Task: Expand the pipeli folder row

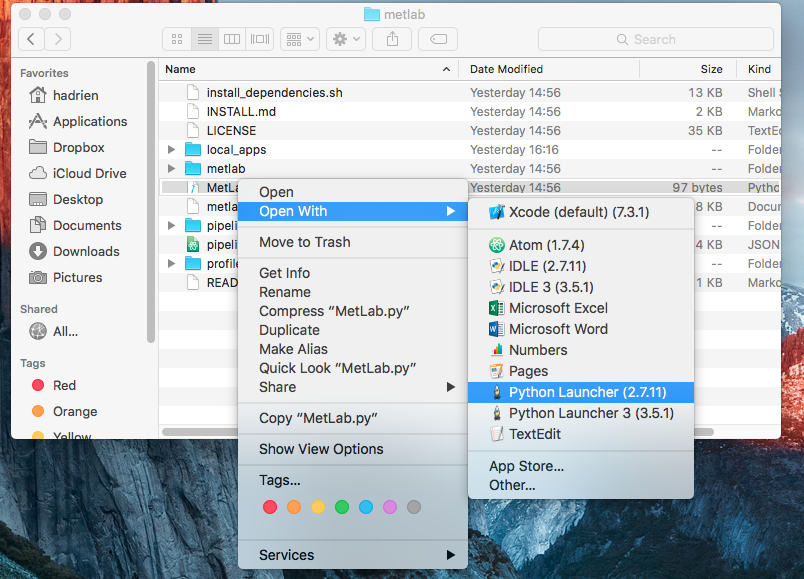Action: click(172, 225)
